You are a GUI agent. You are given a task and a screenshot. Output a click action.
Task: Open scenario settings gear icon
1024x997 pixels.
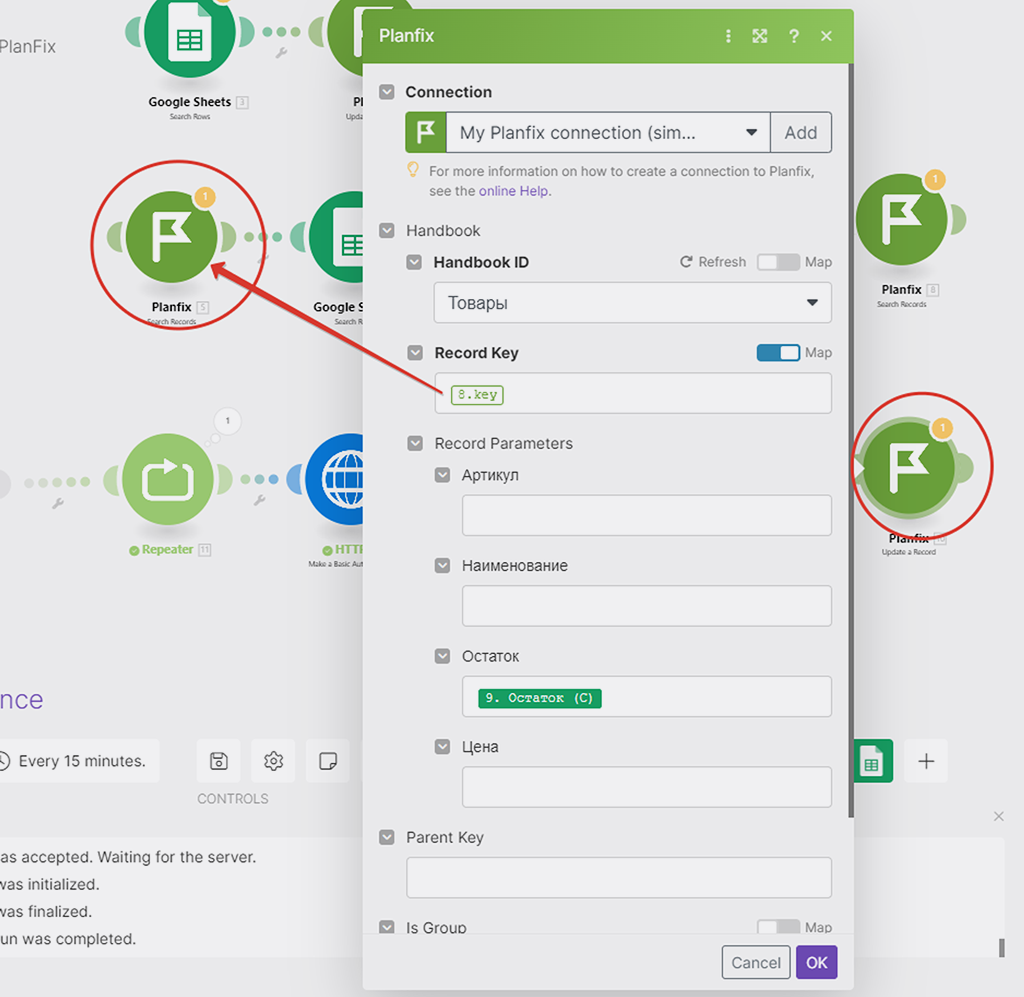(273, 761)
